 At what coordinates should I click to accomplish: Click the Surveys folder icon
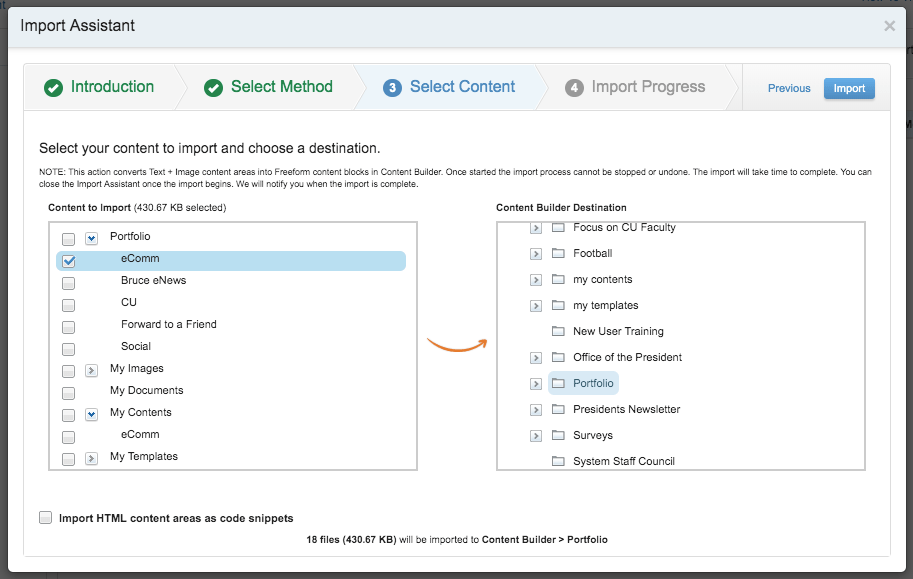point(558,435)
